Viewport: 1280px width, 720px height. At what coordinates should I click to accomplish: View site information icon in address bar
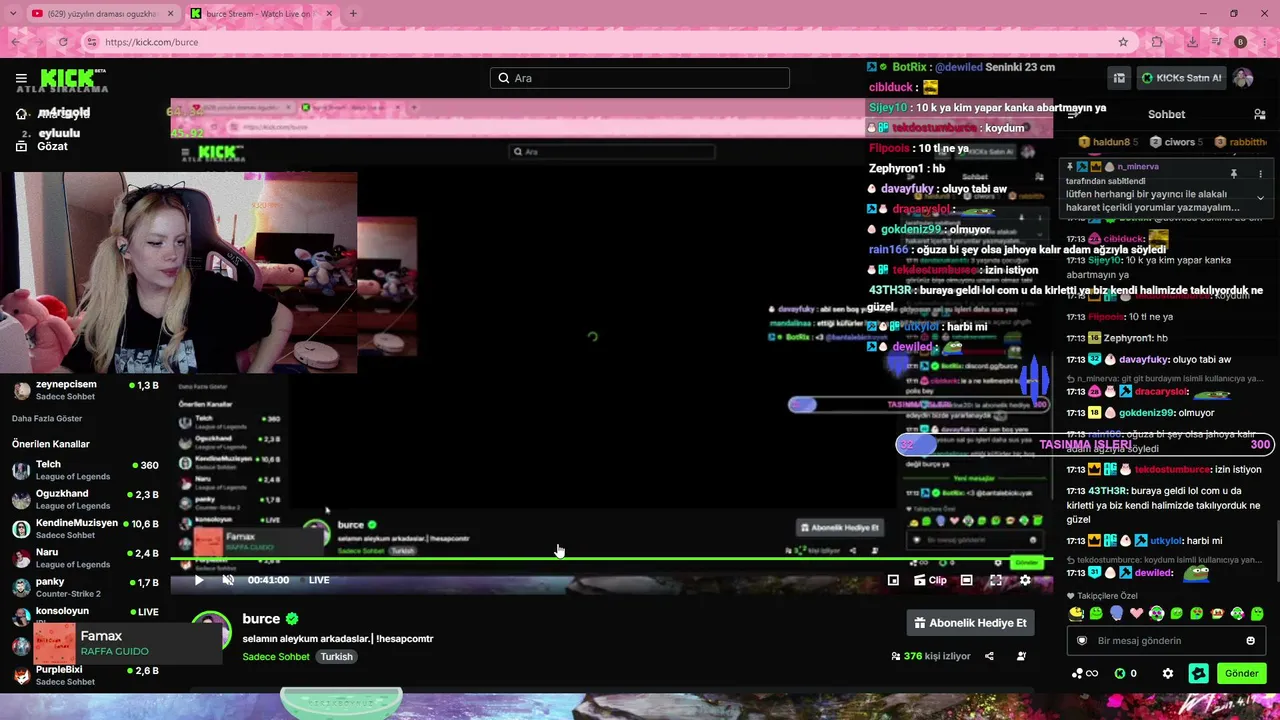pyautogui.click(x=92, y=42)
